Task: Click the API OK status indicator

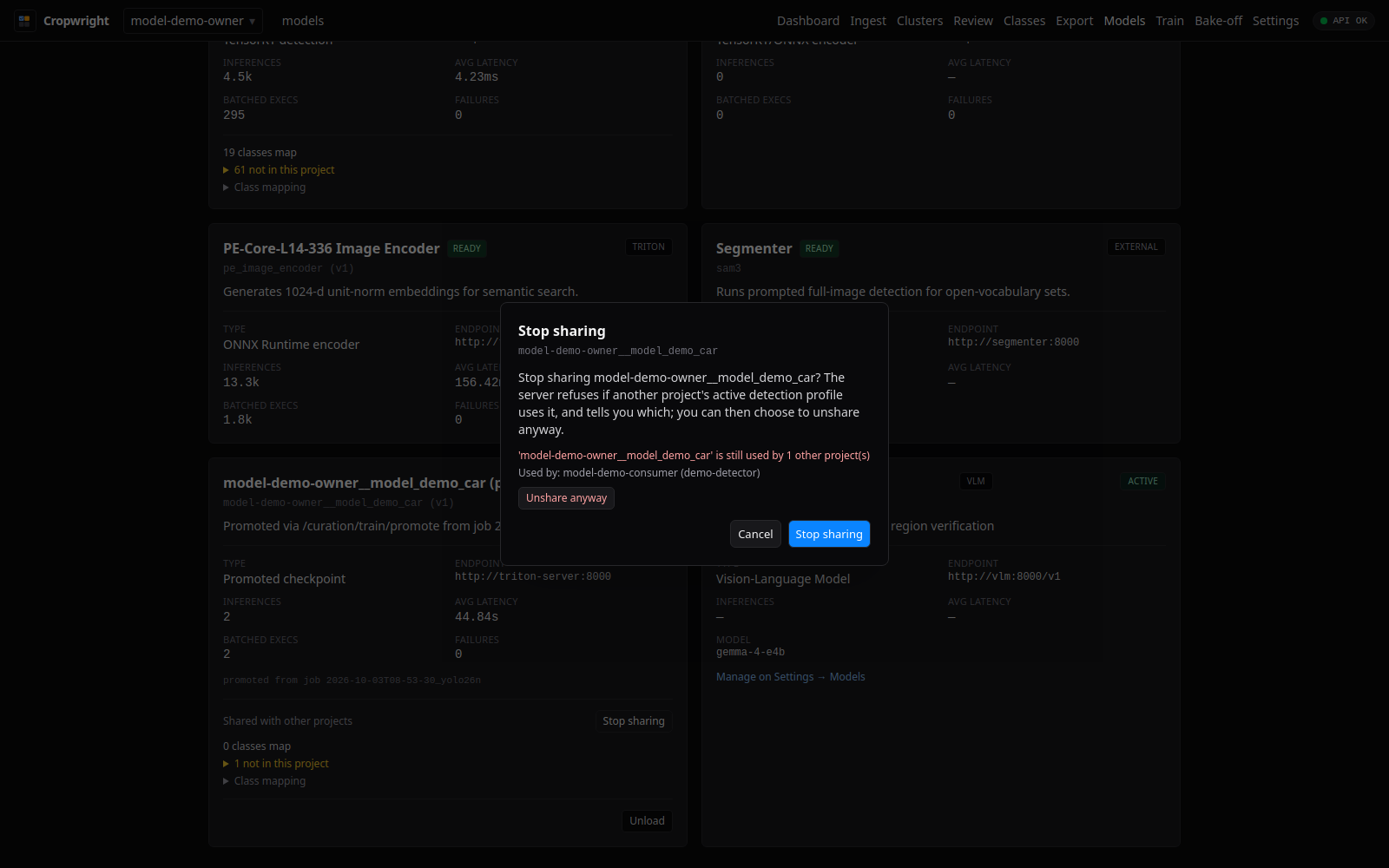Action: click(x=1343, y=21)
